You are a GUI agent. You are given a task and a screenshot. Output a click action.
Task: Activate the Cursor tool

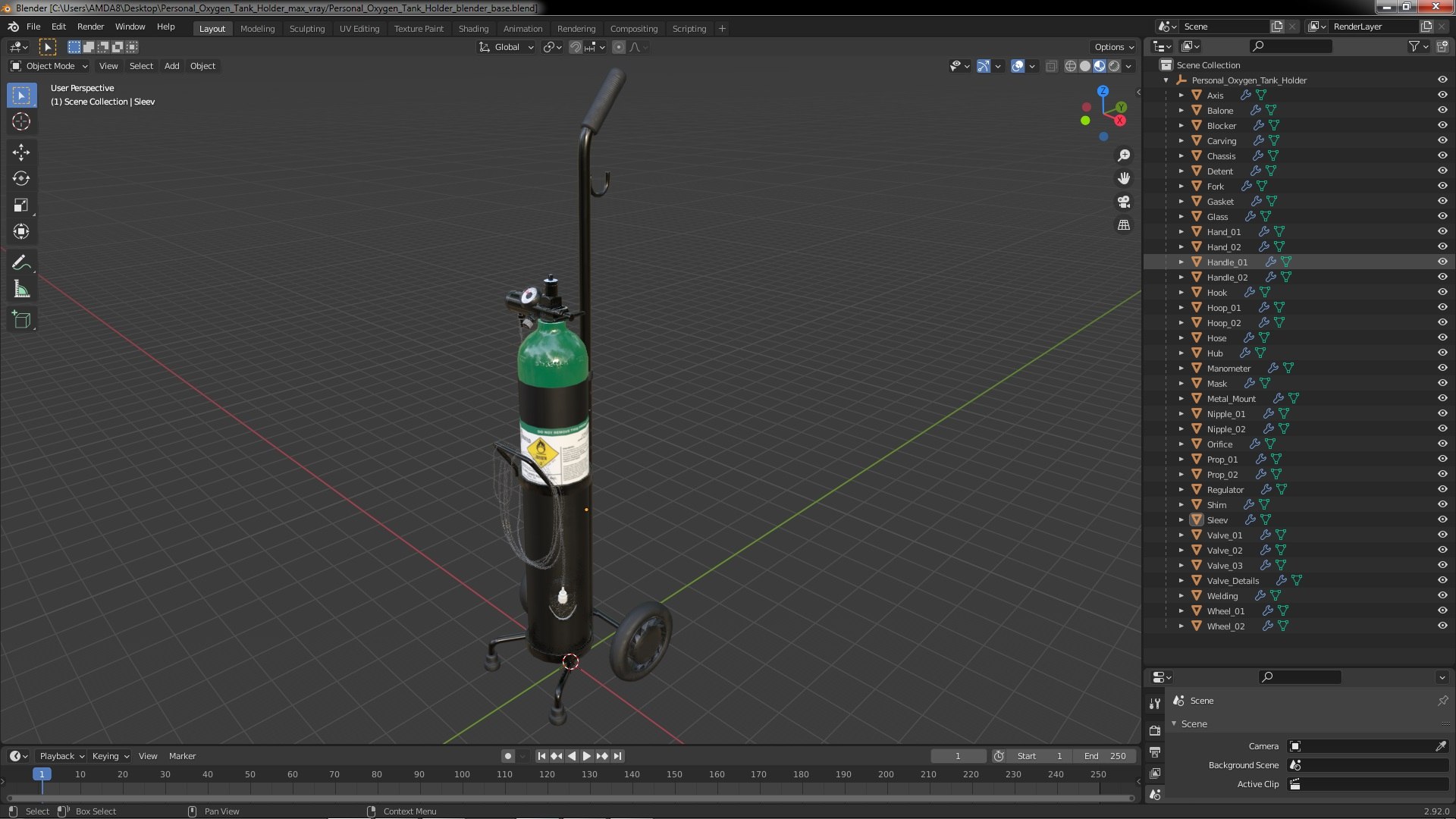21,121
